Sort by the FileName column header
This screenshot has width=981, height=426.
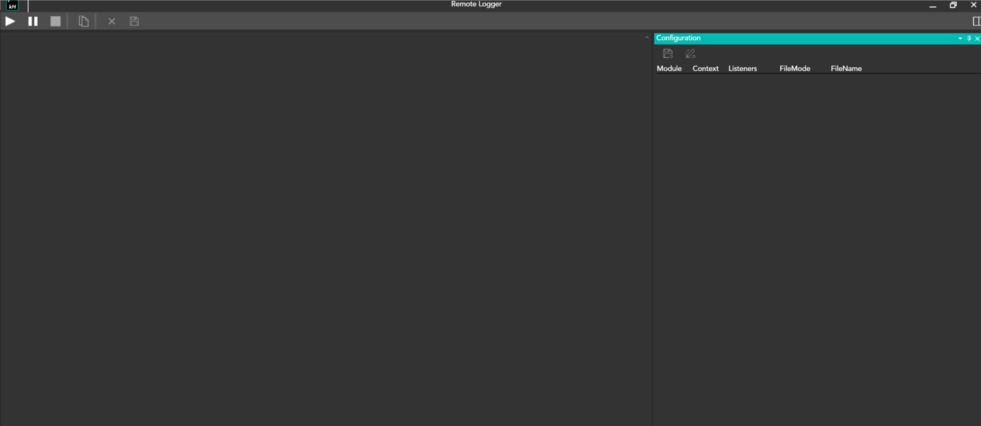pyautogui.click(x=846, y=69)
